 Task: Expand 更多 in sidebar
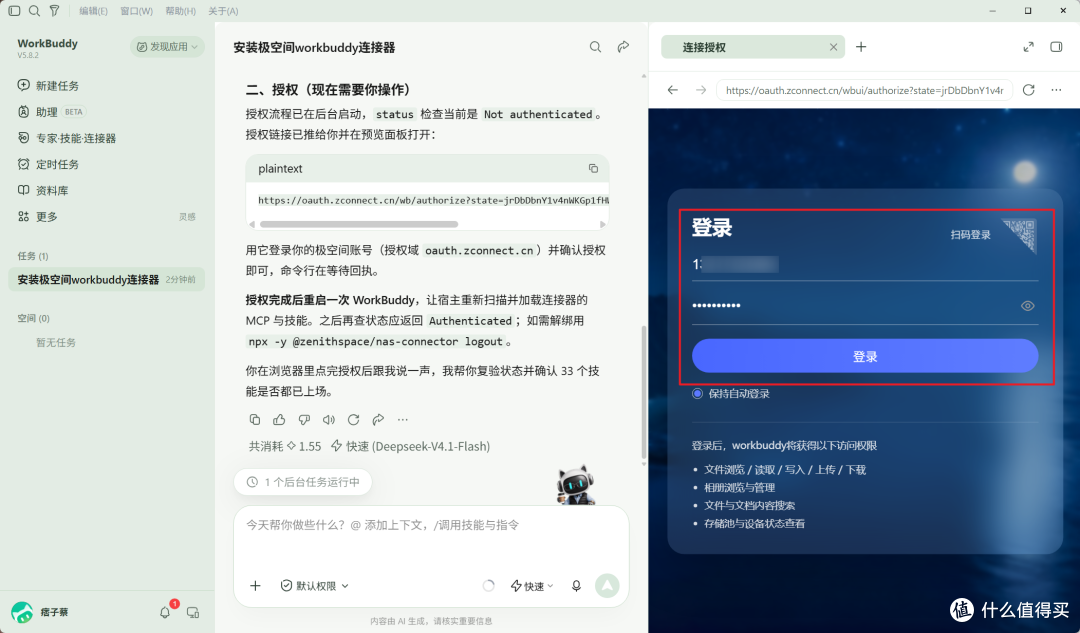click(x=37, y=216)
